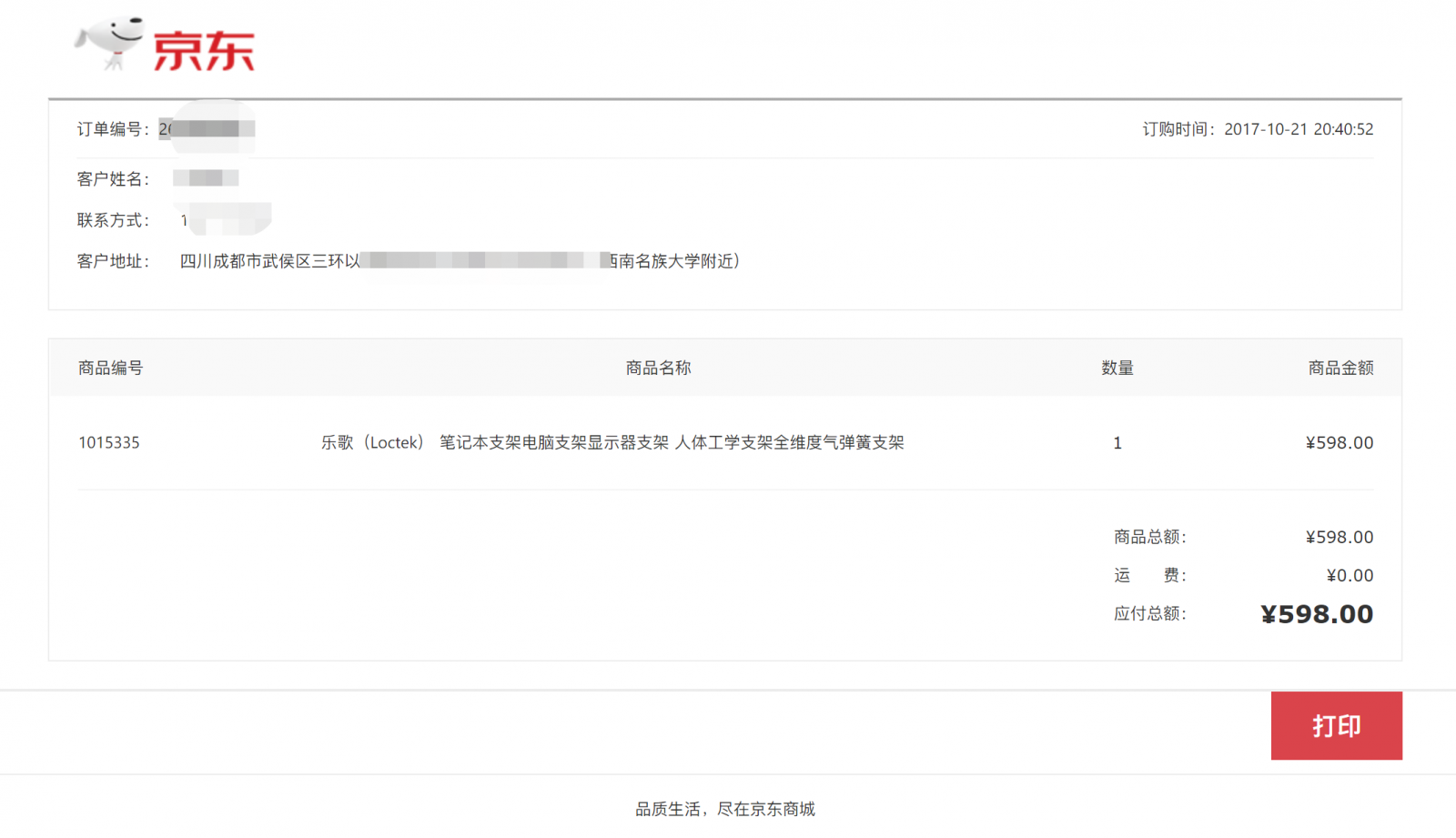Screen dimensions: 1456x838
Task: Click the red 打印 print button
Action: pos(1336,725)
